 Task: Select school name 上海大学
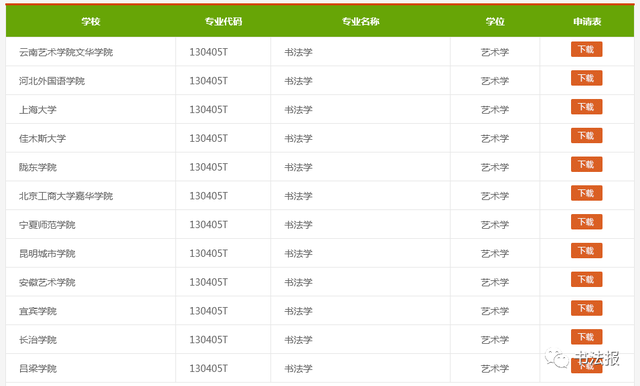coord(38,110)
